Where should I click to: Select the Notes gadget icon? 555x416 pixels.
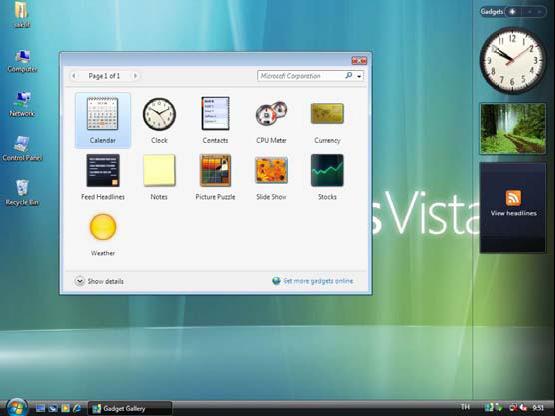tap(159, 170)
